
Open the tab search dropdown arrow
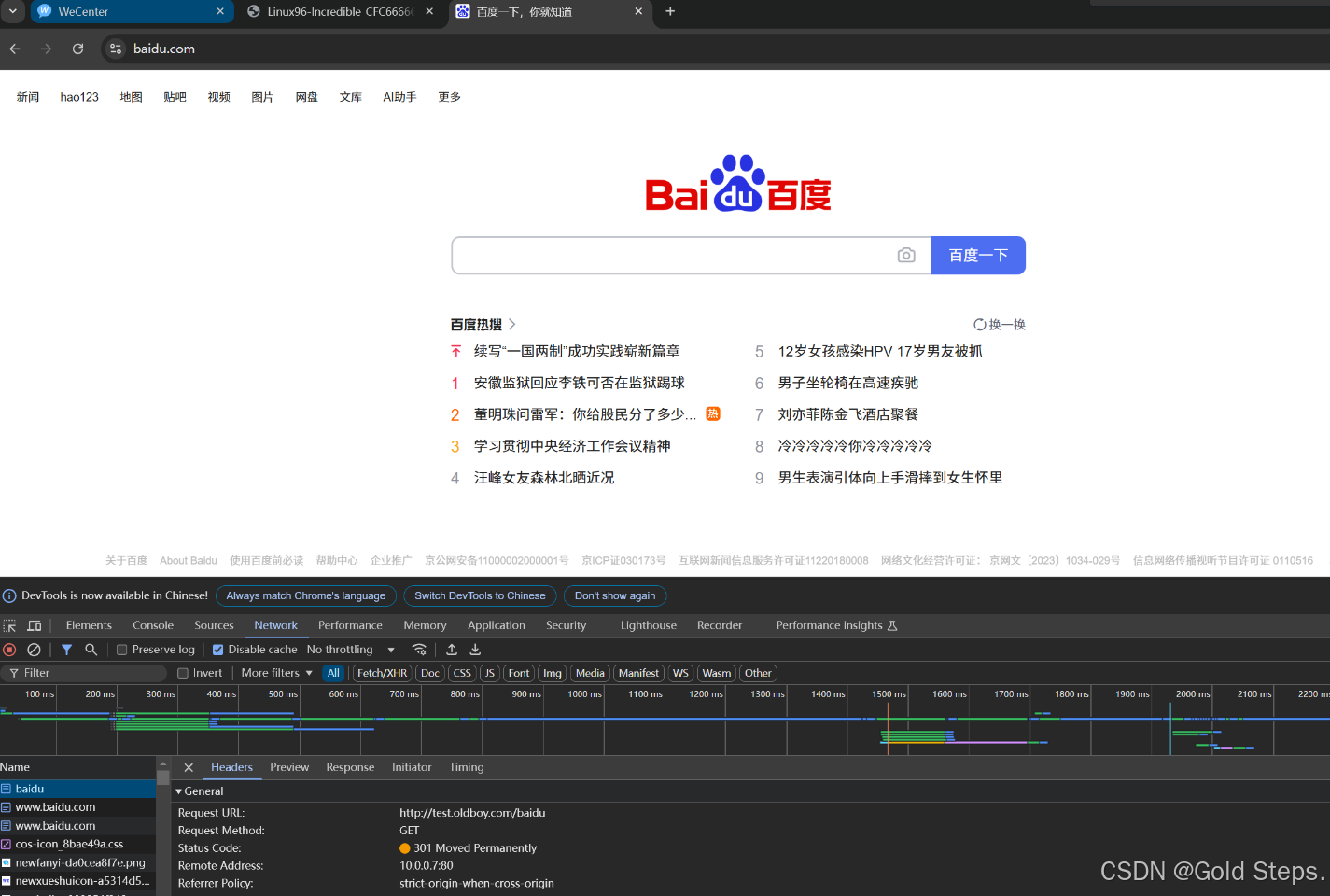(13, 11)
